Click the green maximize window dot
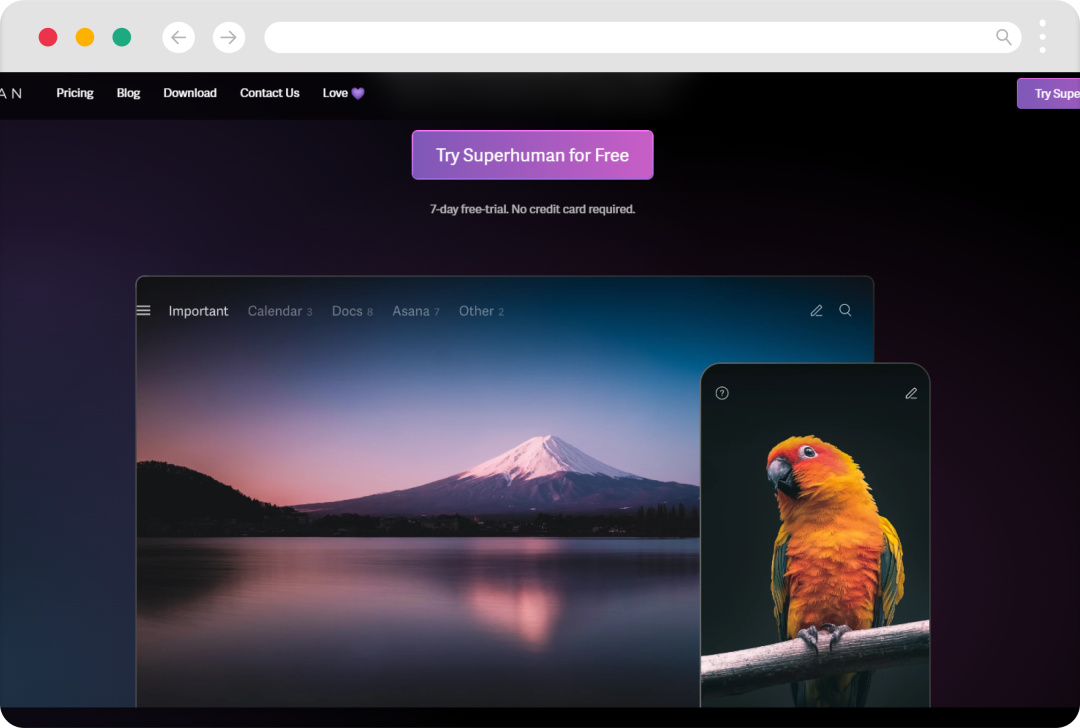The image size is (1080, 728). [x=122, y=37]
